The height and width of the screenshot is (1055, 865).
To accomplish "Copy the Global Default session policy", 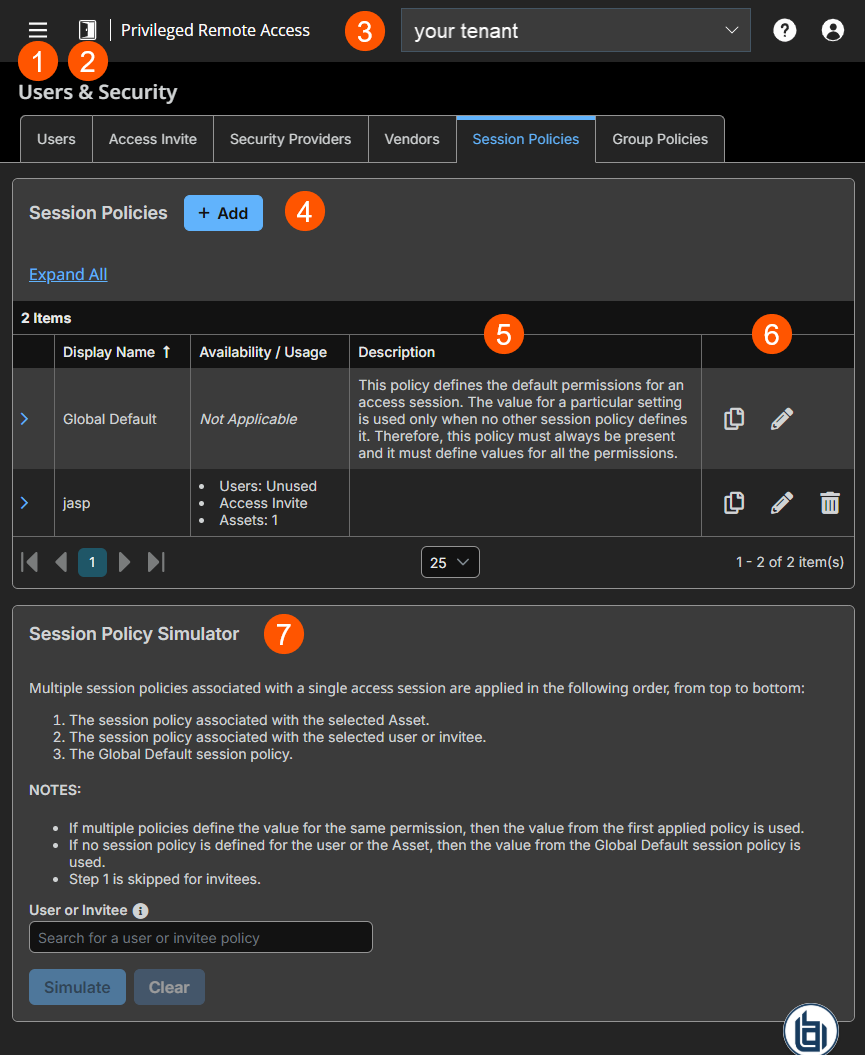I will pyautogui.click(x=733, y=418).
